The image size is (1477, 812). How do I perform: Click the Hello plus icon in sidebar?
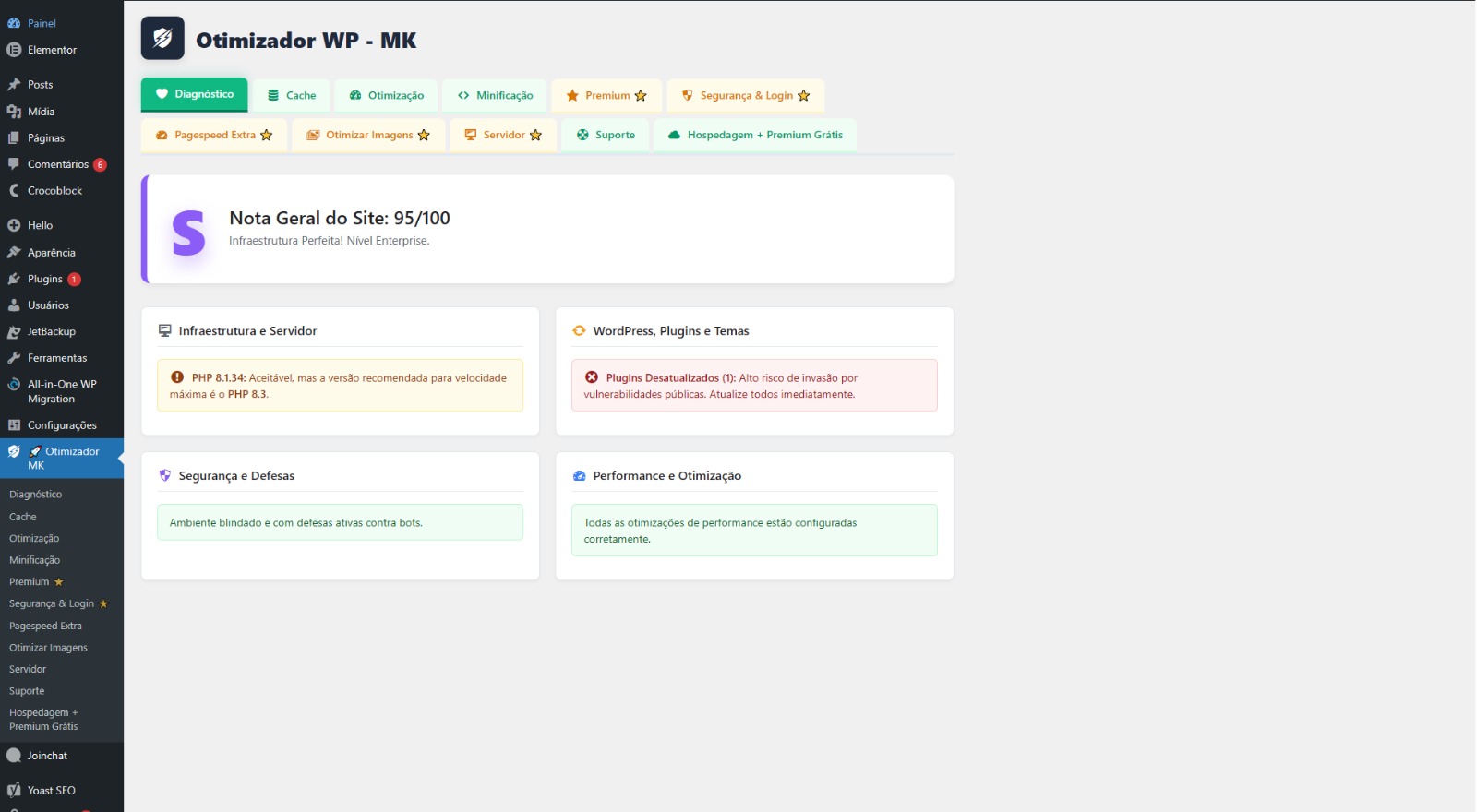[14, 225]
